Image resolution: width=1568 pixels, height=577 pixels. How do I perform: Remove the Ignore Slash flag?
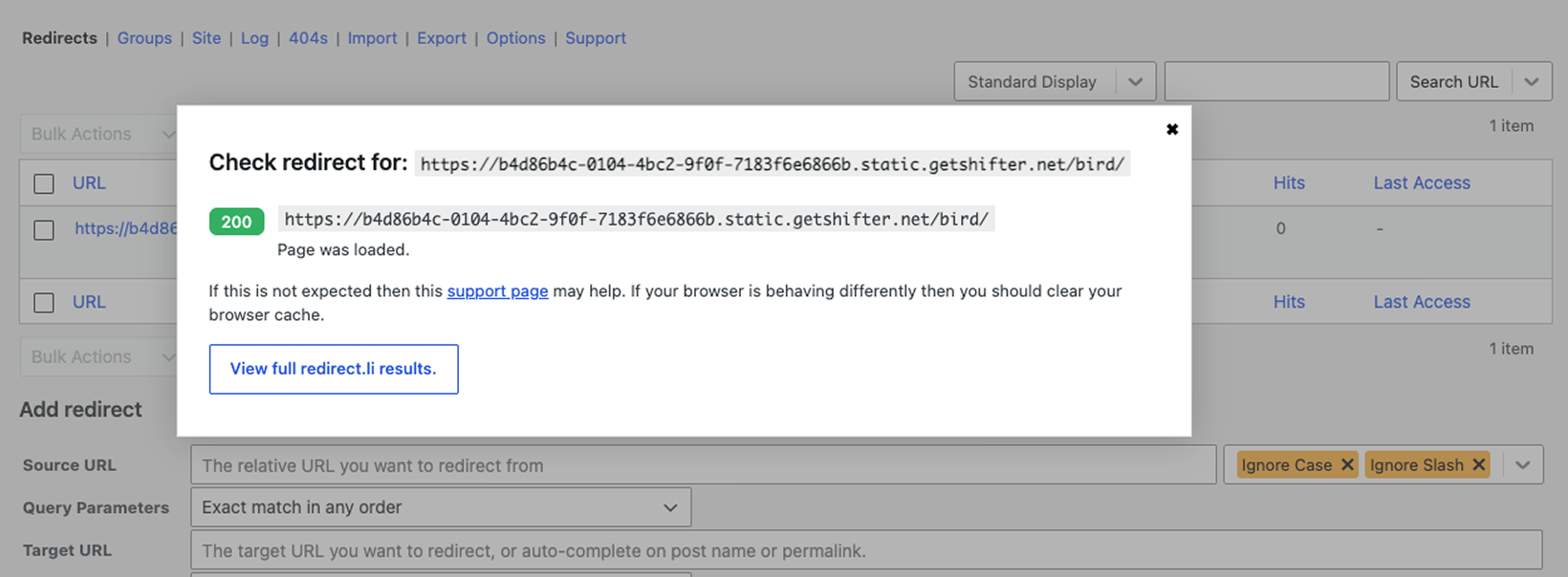point(1478,465)
